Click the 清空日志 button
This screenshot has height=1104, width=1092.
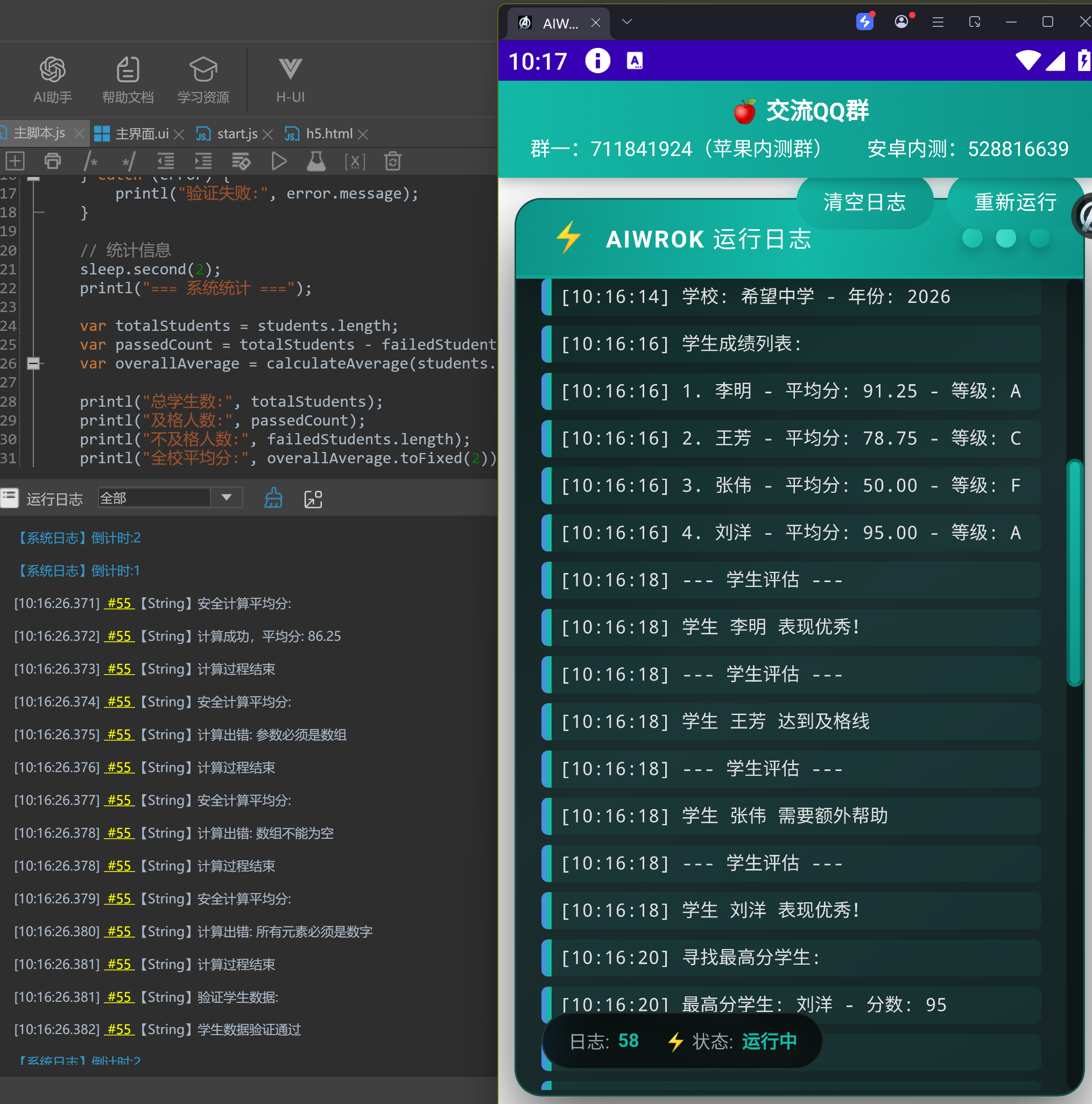tap(865, 202)
